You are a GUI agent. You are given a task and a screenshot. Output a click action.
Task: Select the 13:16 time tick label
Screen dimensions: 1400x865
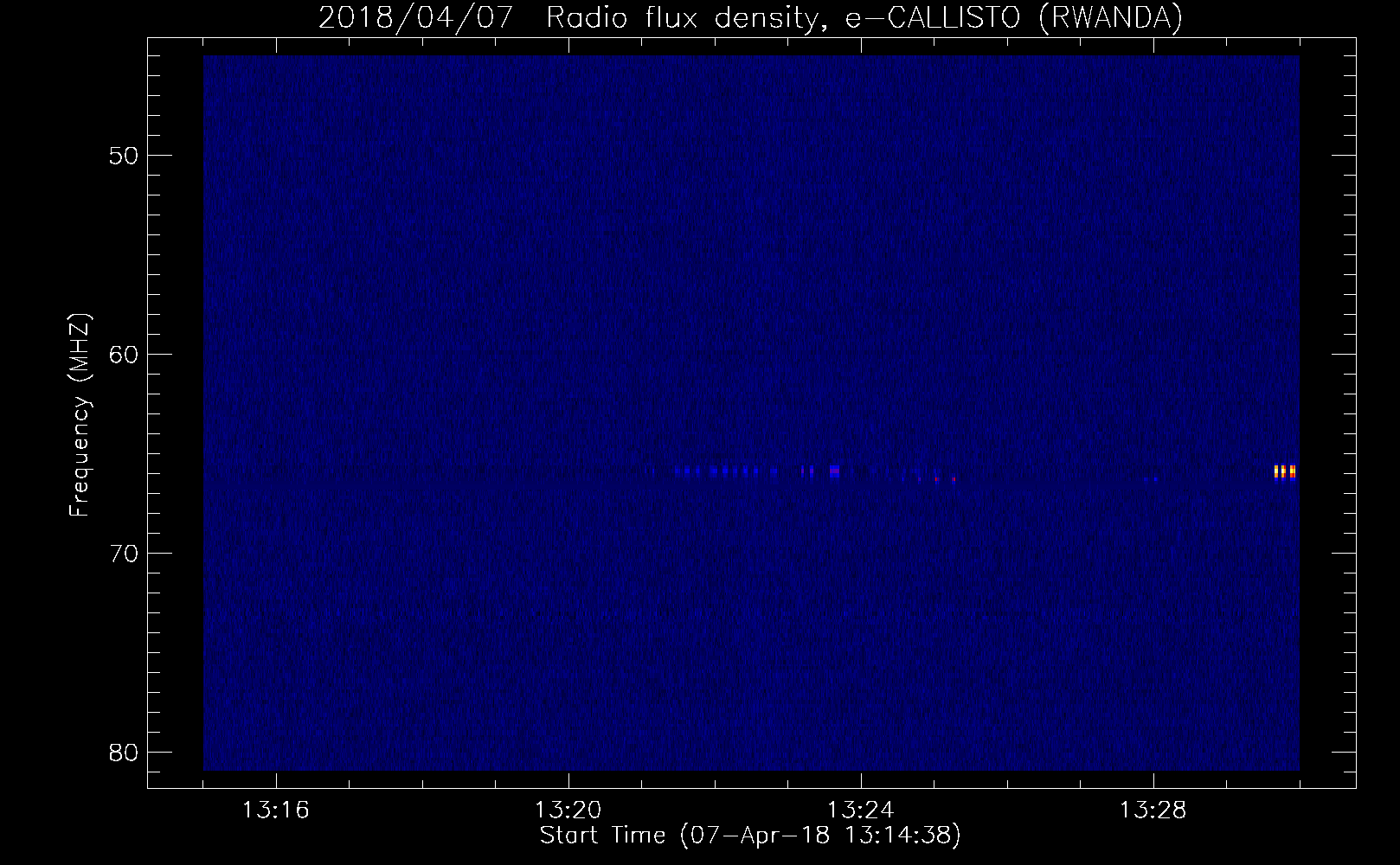coord(276,811)
